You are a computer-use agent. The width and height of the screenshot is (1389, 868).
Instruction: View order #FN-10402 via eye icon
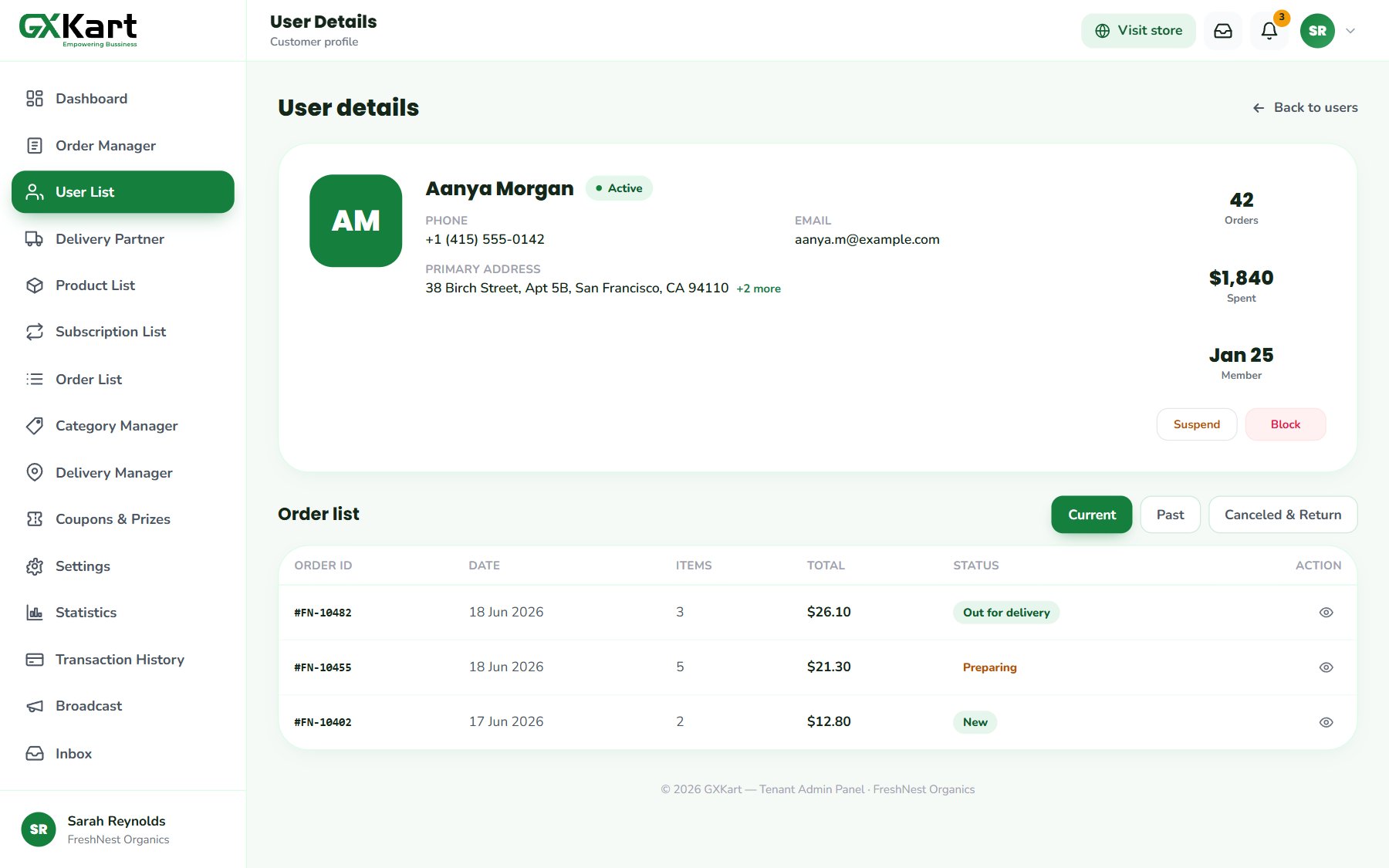click(x=1326, y=722)
